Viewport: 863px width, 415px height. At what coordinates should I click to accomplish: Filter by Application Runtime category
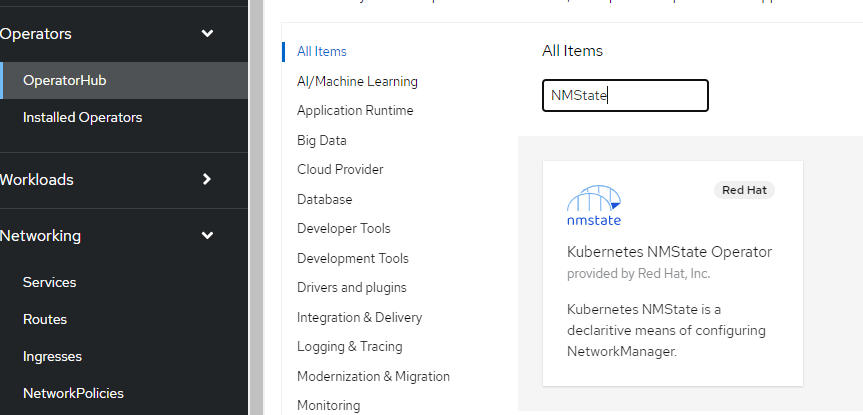pos(355,111)
